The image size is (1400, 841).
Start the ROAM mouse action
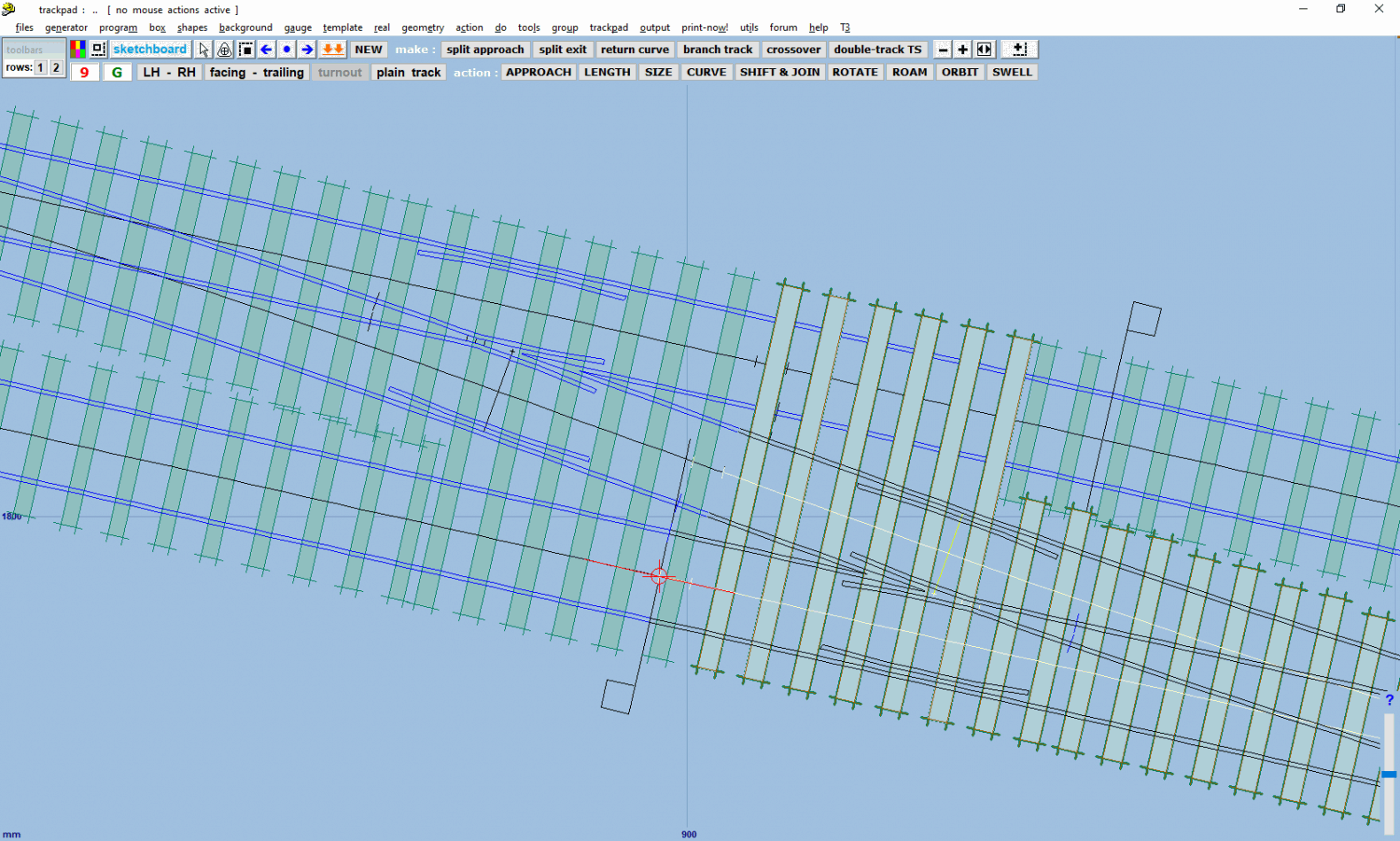[909, 73]
